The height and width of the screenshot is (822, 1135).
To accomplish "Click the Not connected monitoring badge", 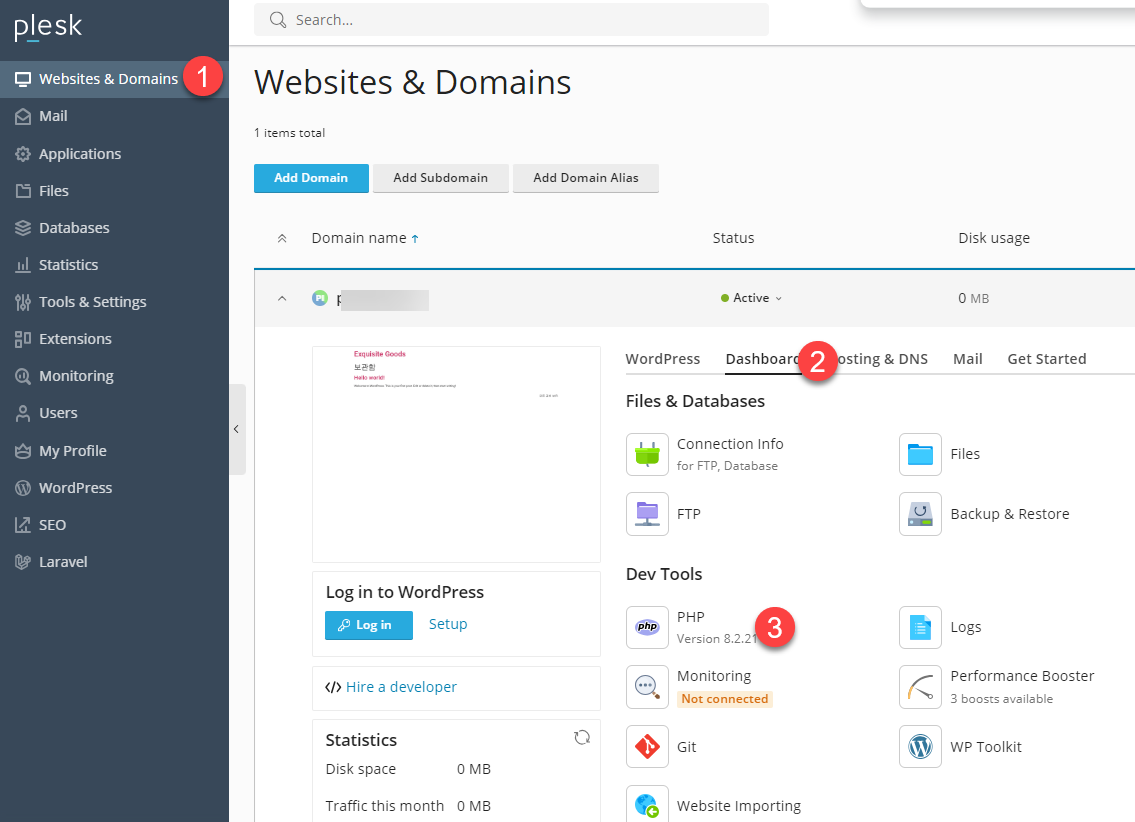I will point(725,699).
